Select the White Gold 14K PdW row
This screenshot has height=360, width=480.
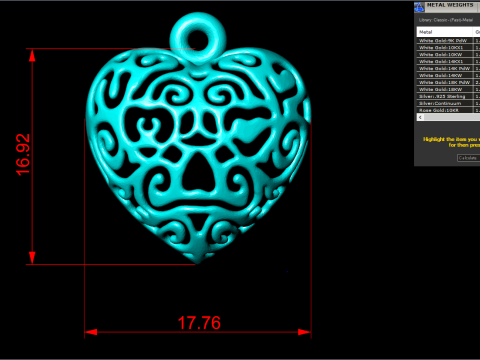pos(448,69)
